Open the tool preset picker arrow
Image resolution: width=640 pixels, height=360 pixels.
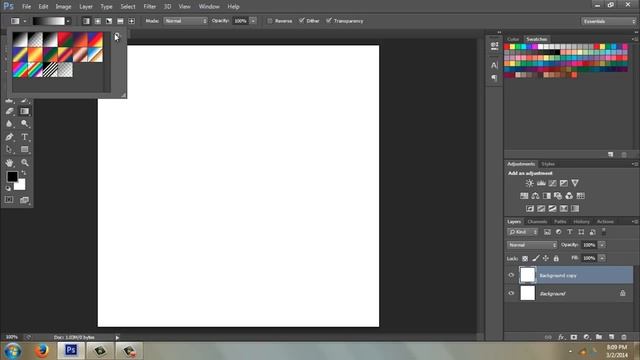point(24,21)
